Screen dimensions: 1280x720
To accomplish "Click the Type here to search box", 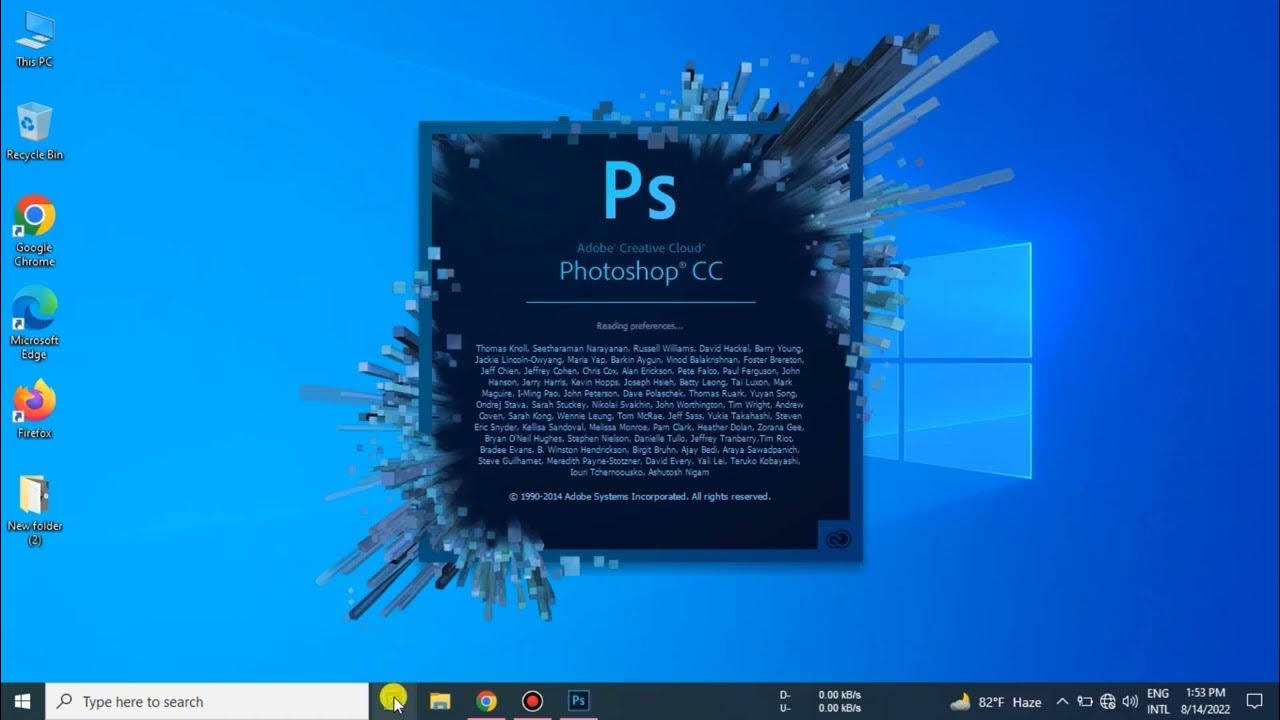I will (x=208, y=702).
